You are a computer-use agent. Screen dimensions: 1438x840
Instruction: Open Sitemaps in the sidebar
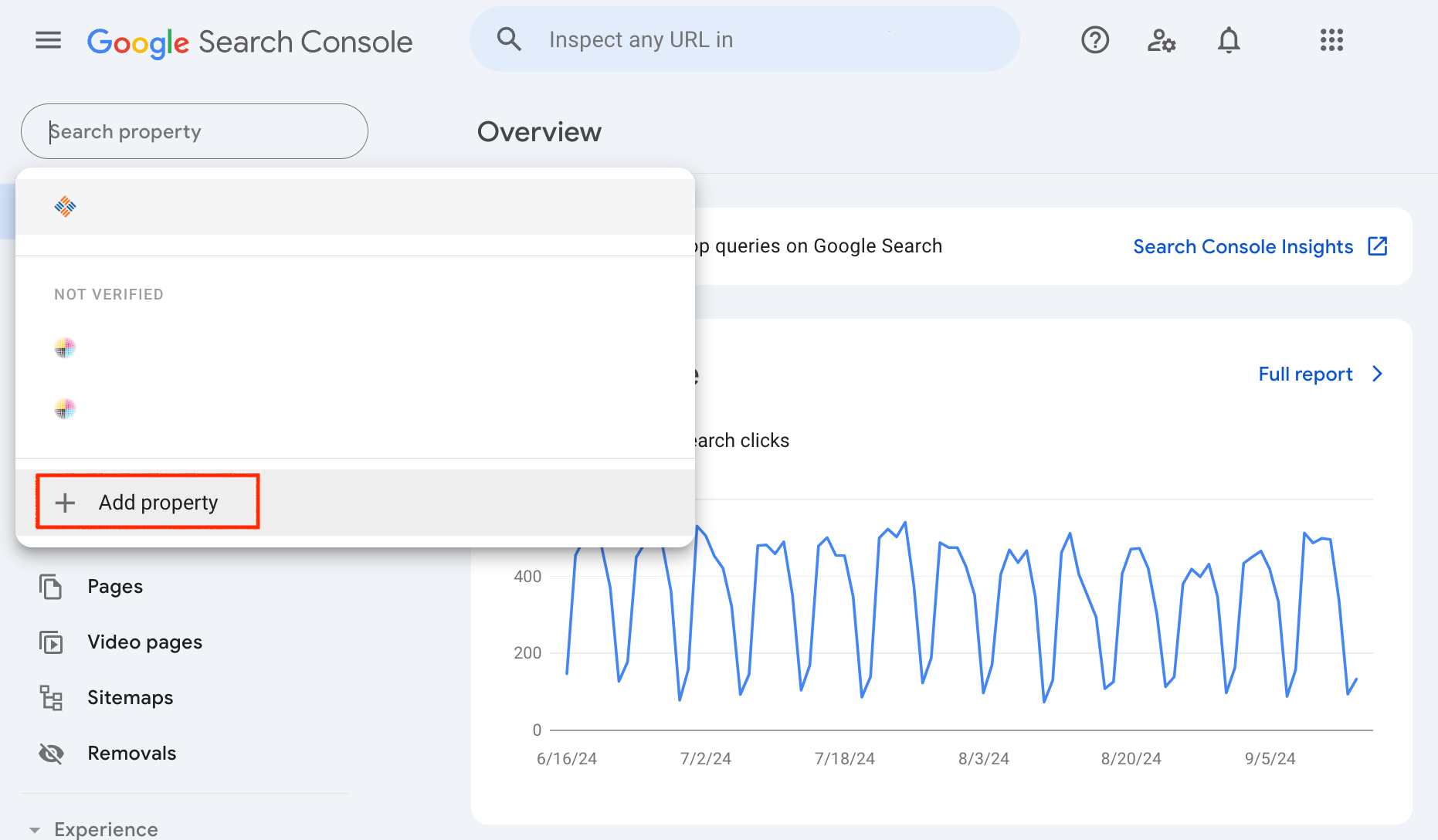[130, 698]
